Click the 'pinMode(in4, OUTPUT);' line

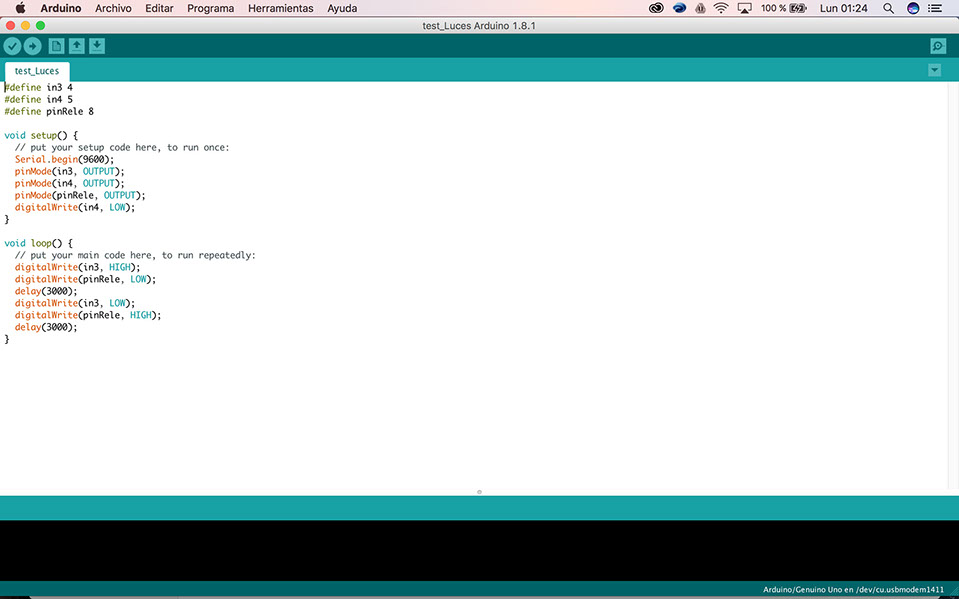tap(70, 183)
